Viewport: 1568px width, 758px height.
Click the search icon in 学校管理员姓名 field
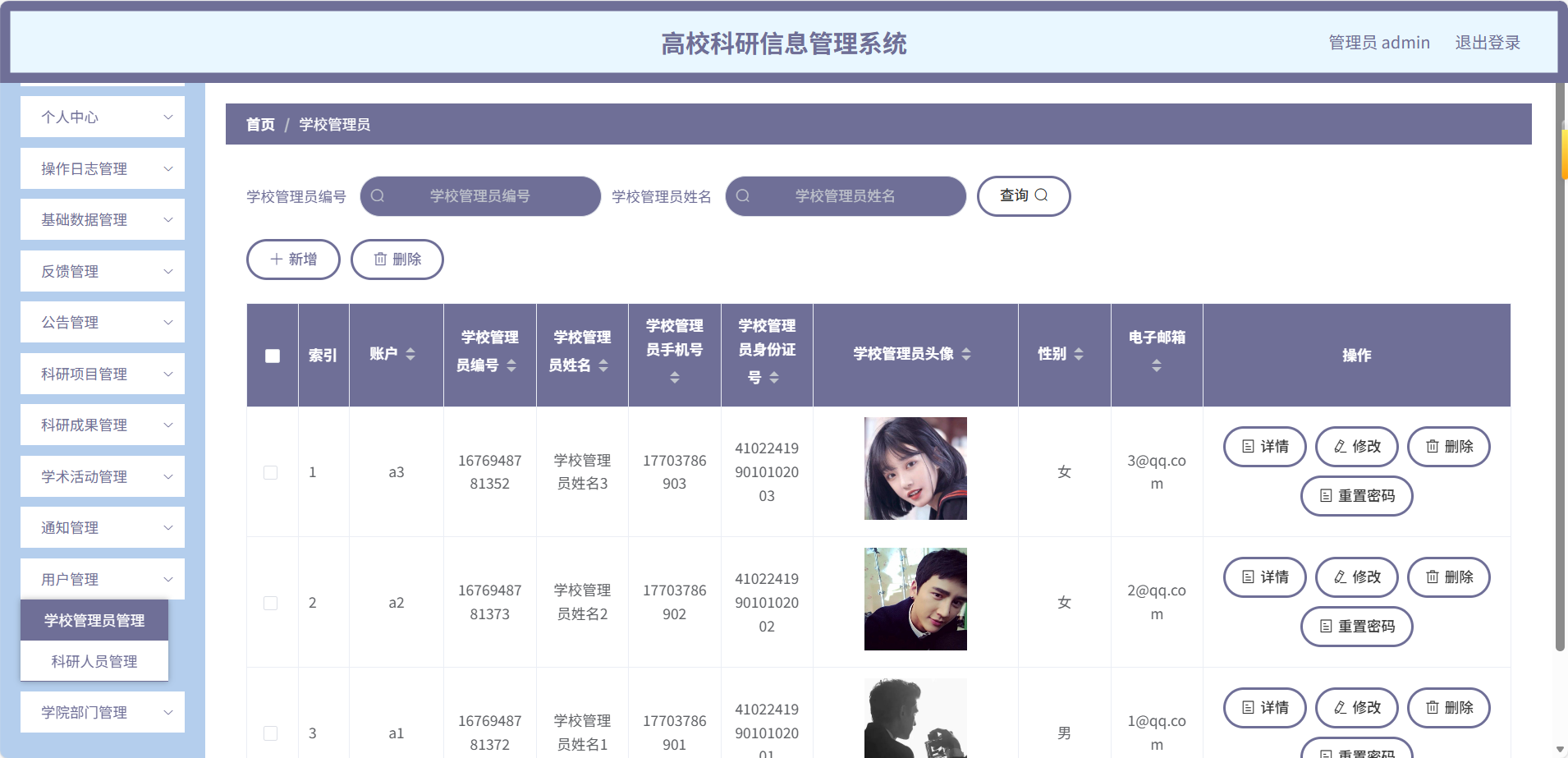point(743,196)
